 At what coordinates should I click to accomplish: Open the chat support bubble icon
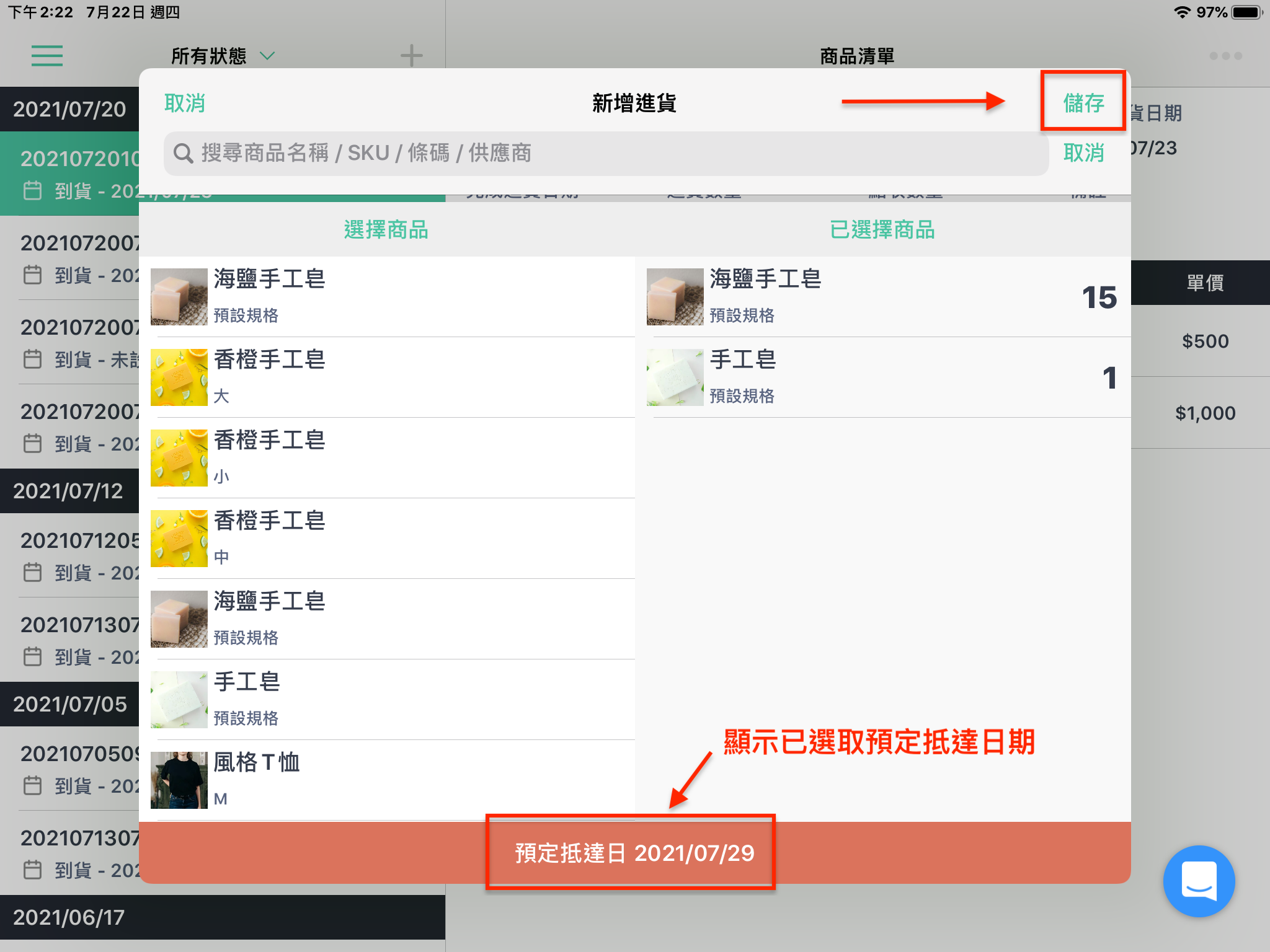point(1199,881)
